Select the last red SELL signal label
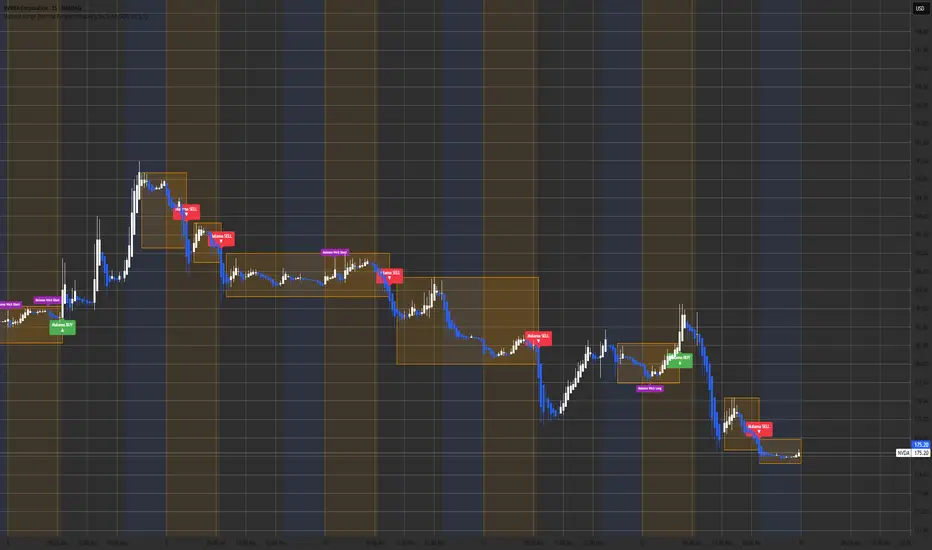Screen dimensions: 932x550 tap(759, 429)
